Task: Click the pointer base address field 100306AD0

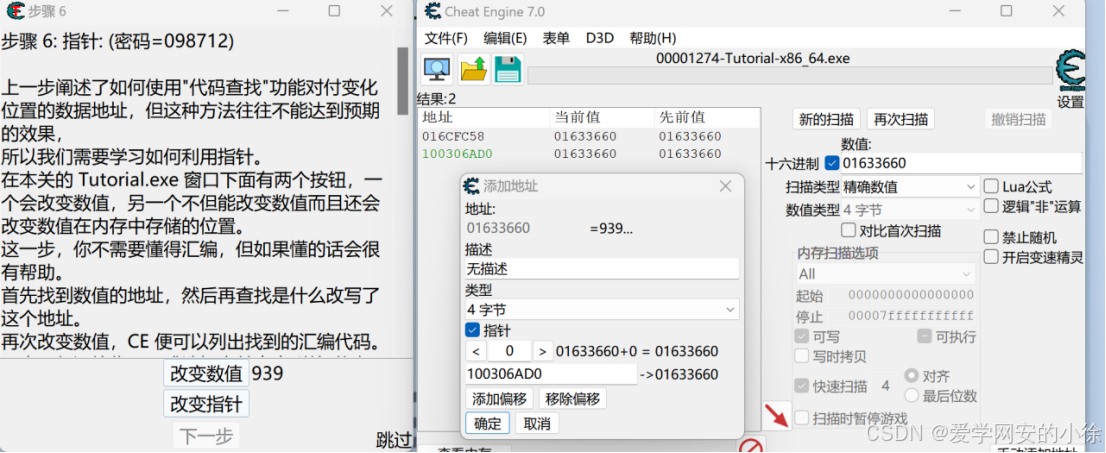Action: 551,374
